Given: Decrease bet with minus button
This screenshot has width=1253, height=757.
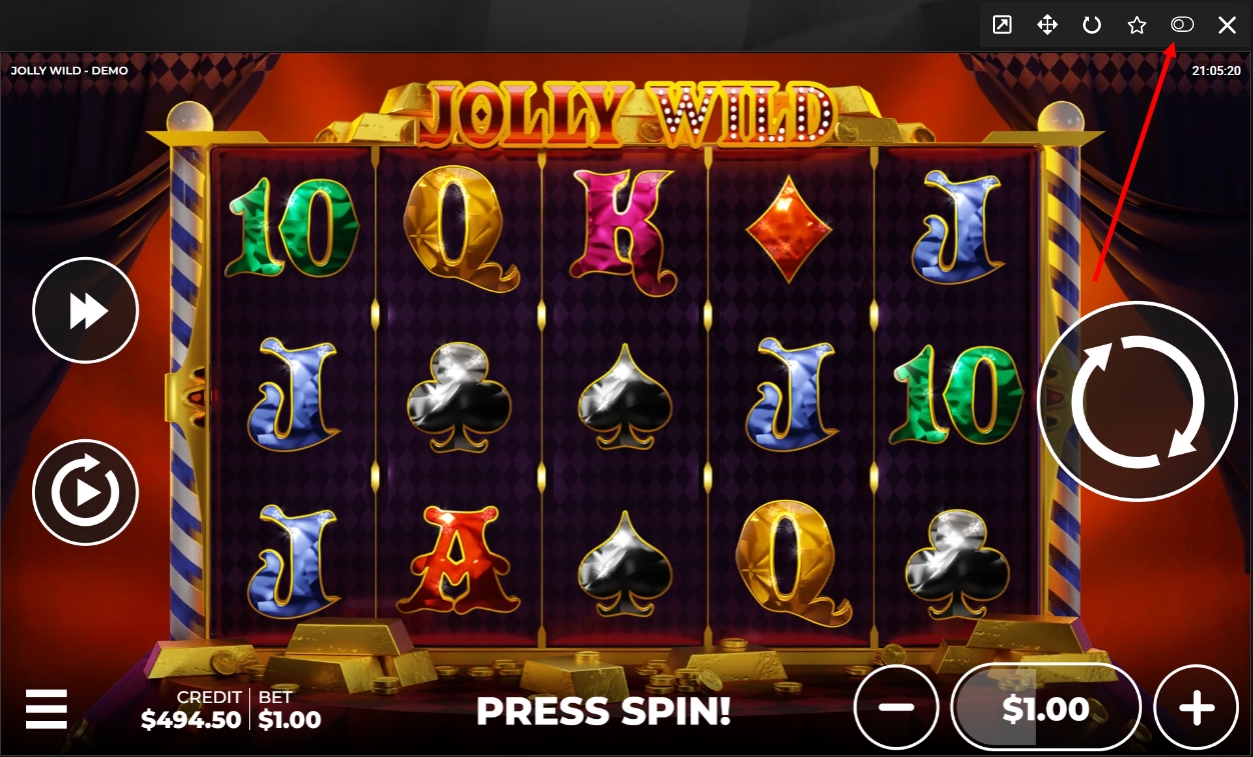Looking at the screenshot, I should click(896, 707).
